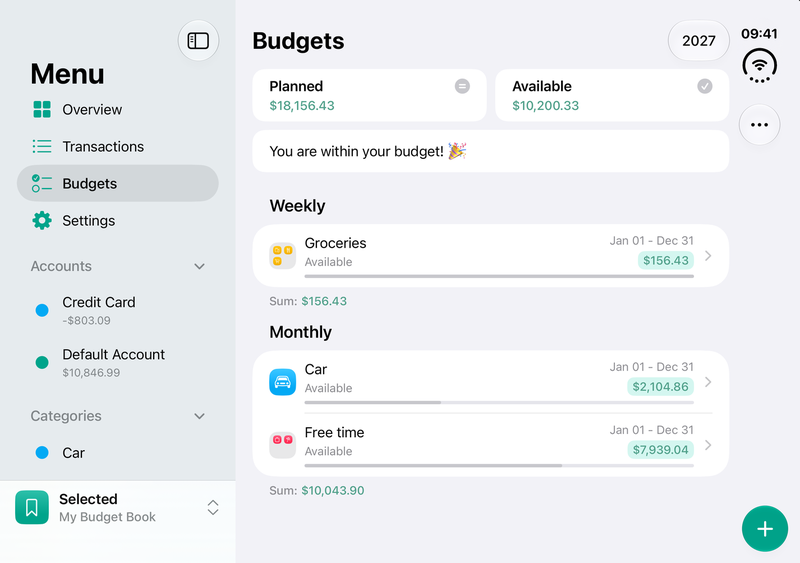Viewport: 800px width, 563px height.
Task: Click the Groceries category icon
Action: coord(283,255)
